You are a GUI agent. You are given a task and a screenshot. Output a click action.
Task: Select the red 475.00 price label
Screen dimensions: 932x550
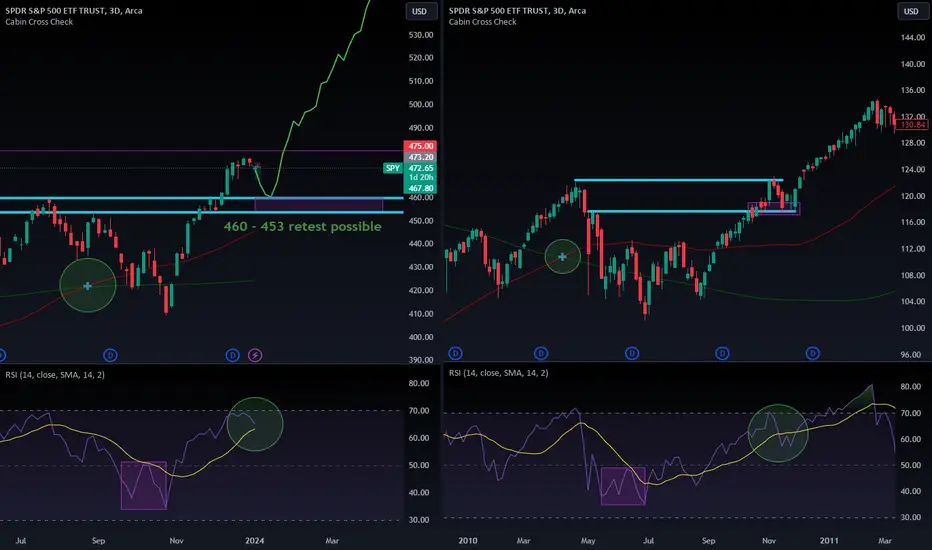point(420,146)
